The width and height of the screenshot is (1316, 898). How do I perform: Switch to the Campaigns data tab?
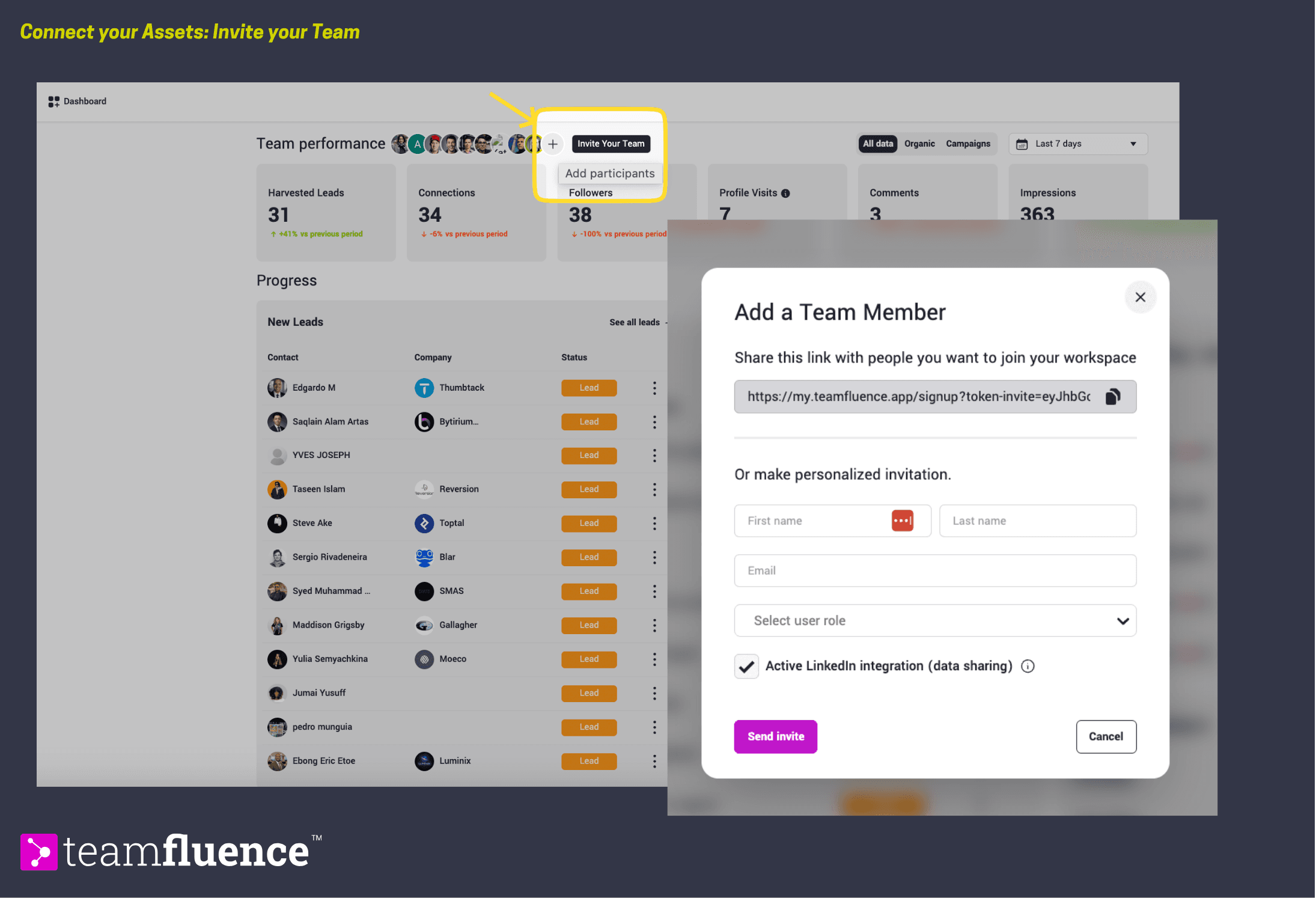coord(967,144)
